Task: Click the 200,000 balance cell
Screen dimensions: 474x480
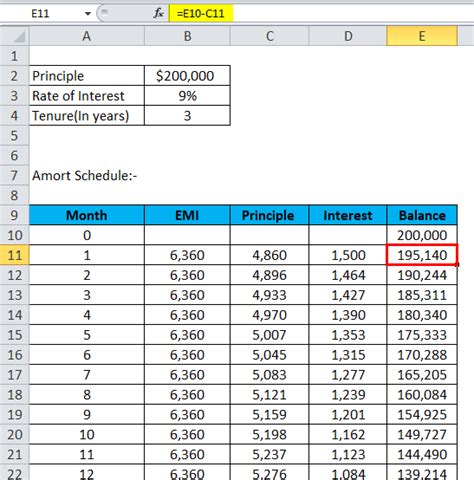Action: [x=422, y=235]
